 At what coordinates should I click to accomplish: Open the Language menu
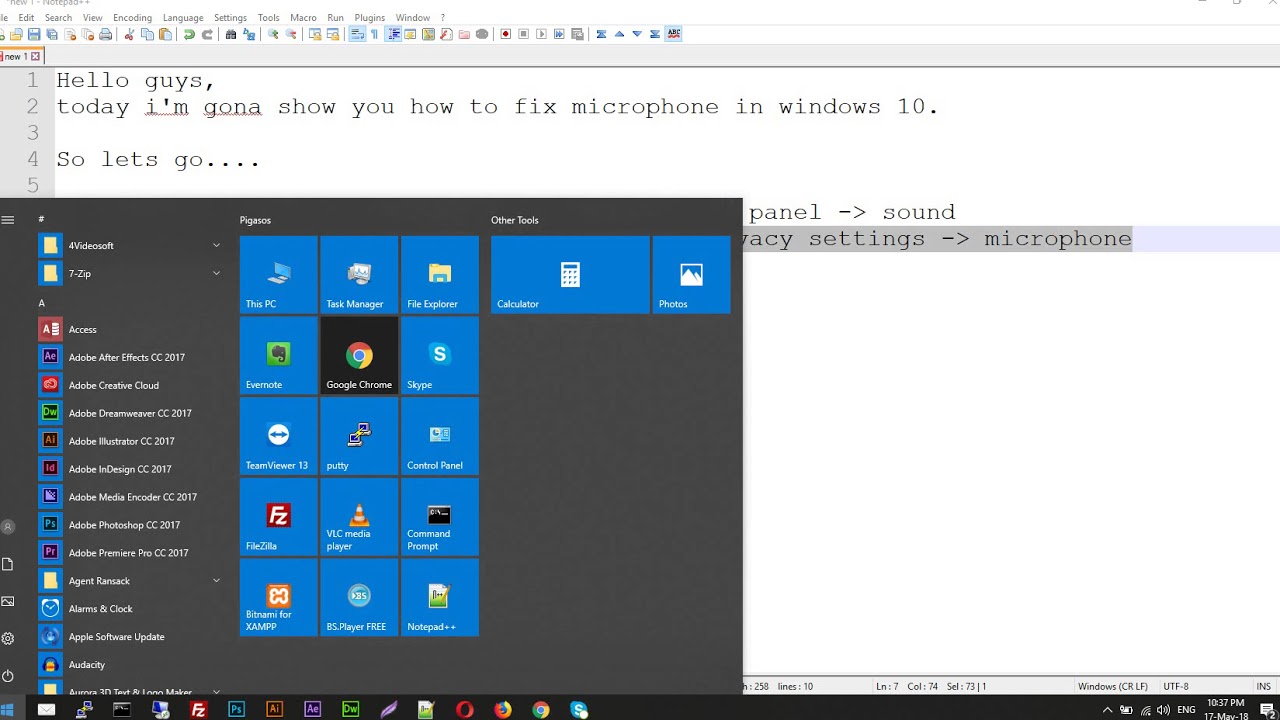[x=183, y=18]
